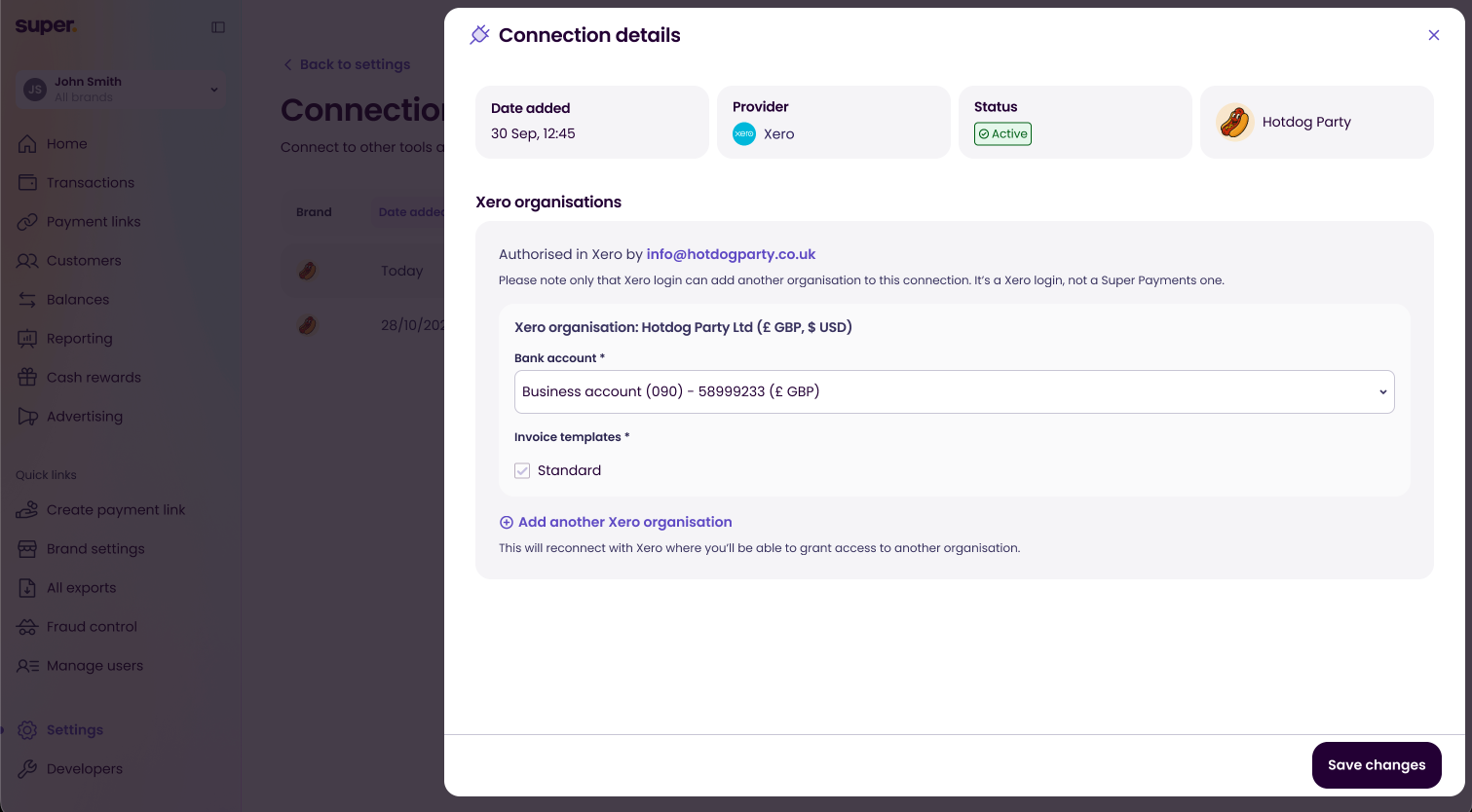Click the plus icon beside Add another Xero organisation
This screenshot has width=1472, height=812.
coord(506,523)
